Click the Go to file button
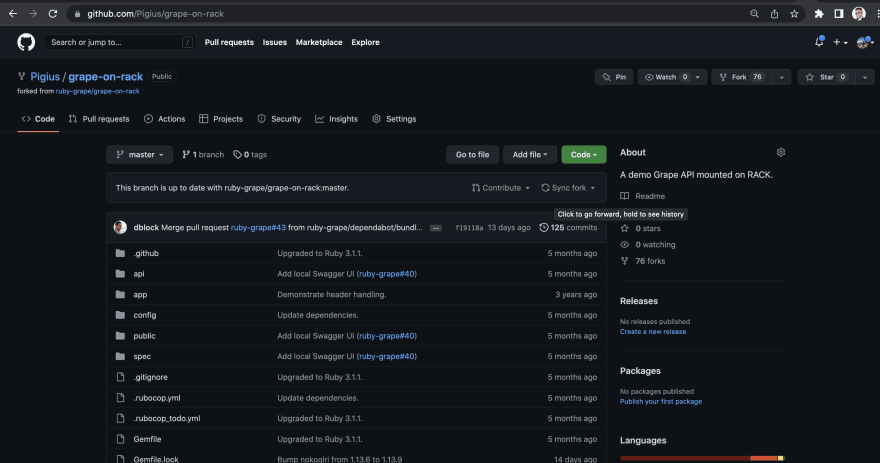The image size is (880, 463). (x=473, y=154)
